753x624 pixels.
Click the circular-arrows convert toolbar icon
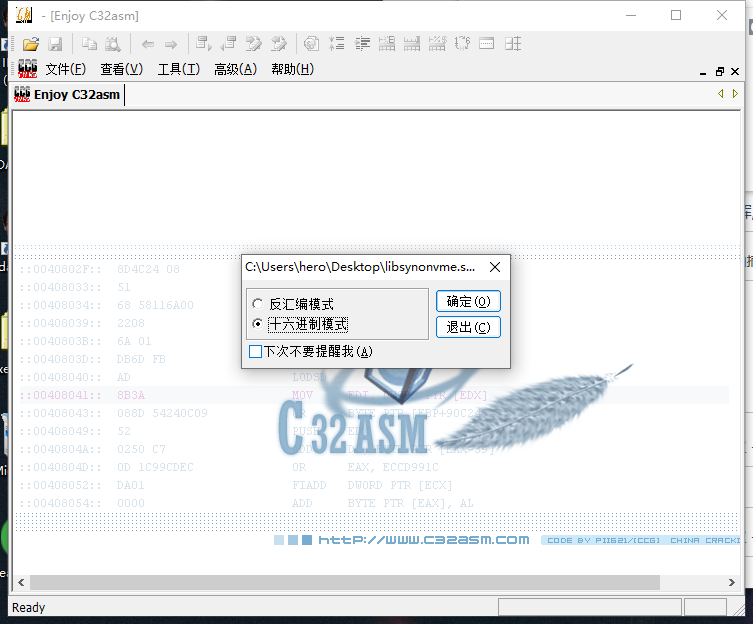point(462,44)
